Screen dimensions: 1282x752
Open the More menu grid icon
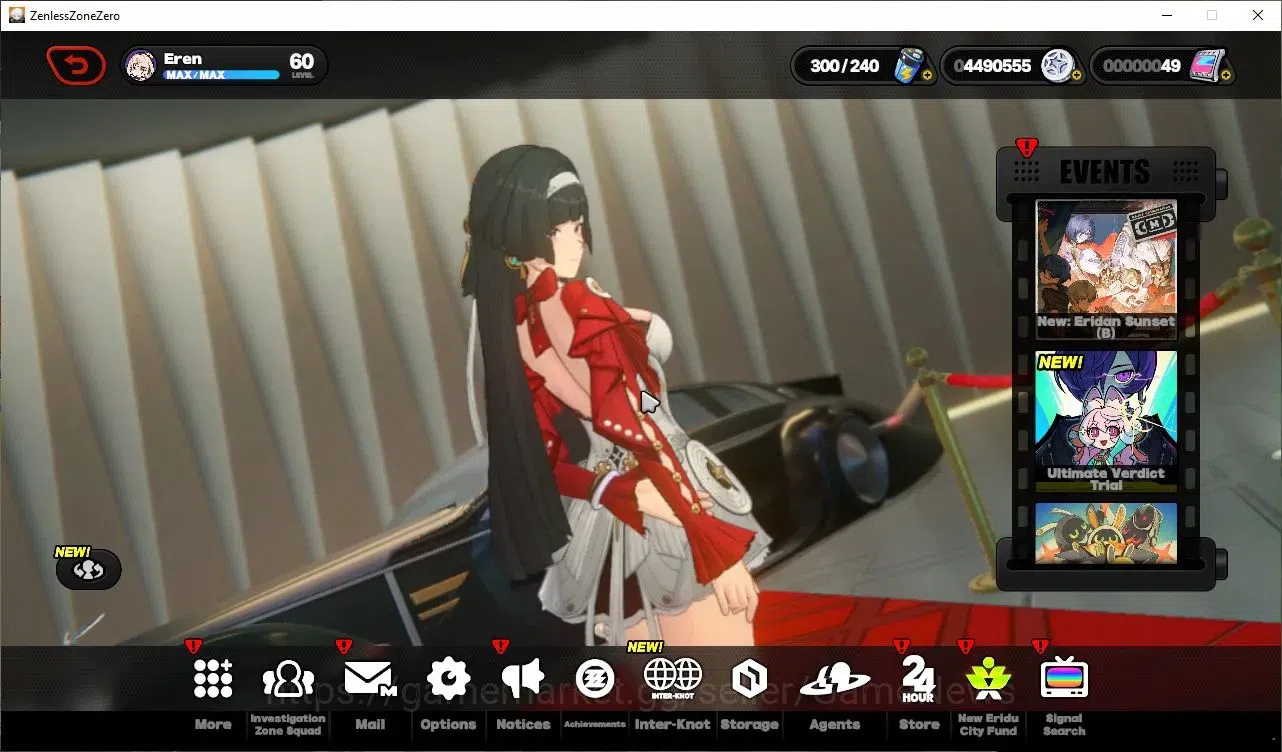213,679
